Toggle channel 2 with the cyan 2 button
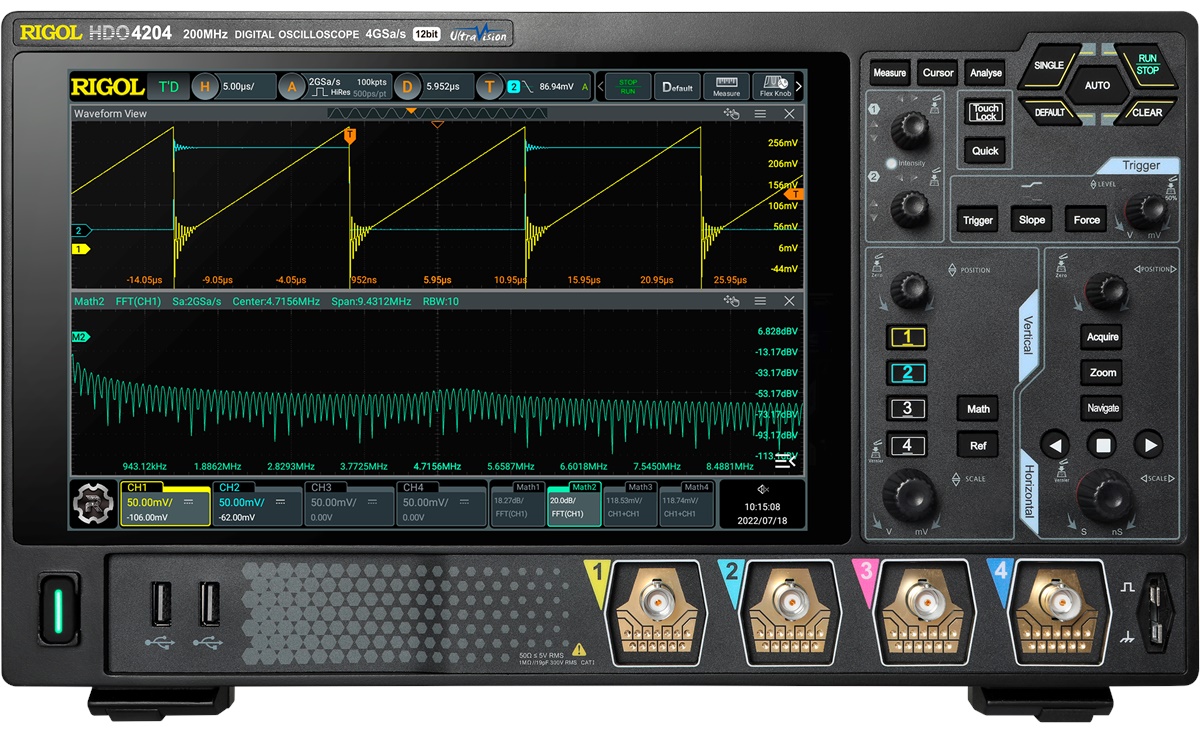Image resolution: width=1200 pixels, height=735 pixels. (907, 373)
